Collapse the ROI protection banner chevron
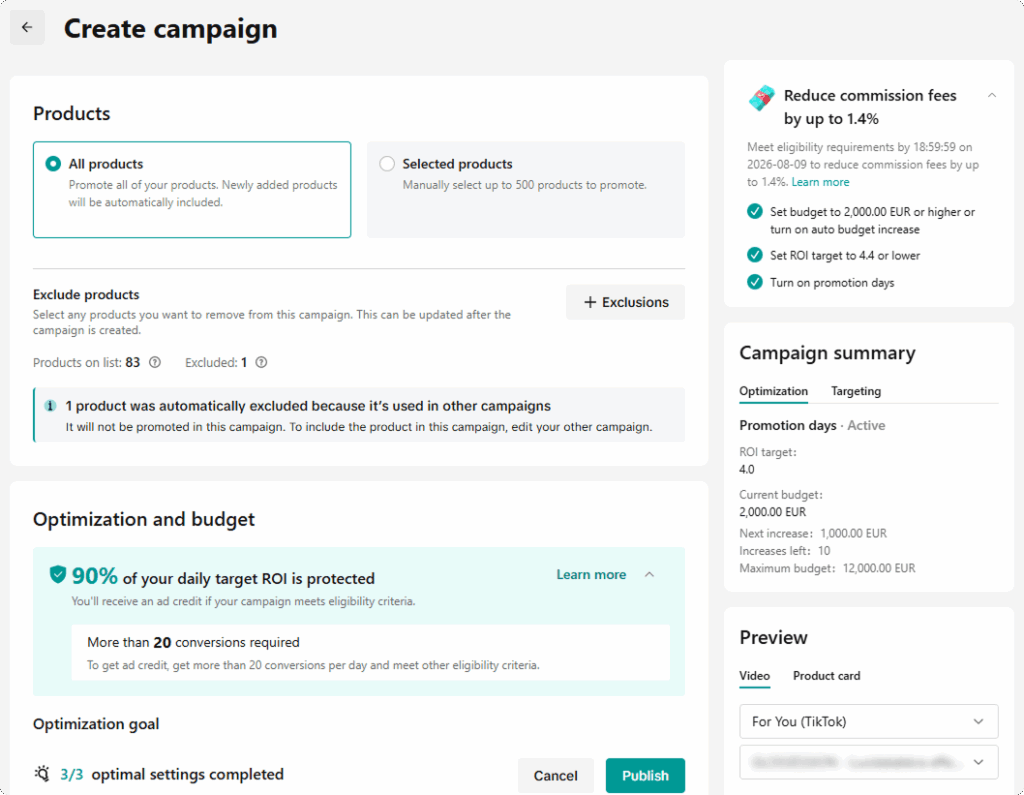The image size is (1024, 795). 649,575
